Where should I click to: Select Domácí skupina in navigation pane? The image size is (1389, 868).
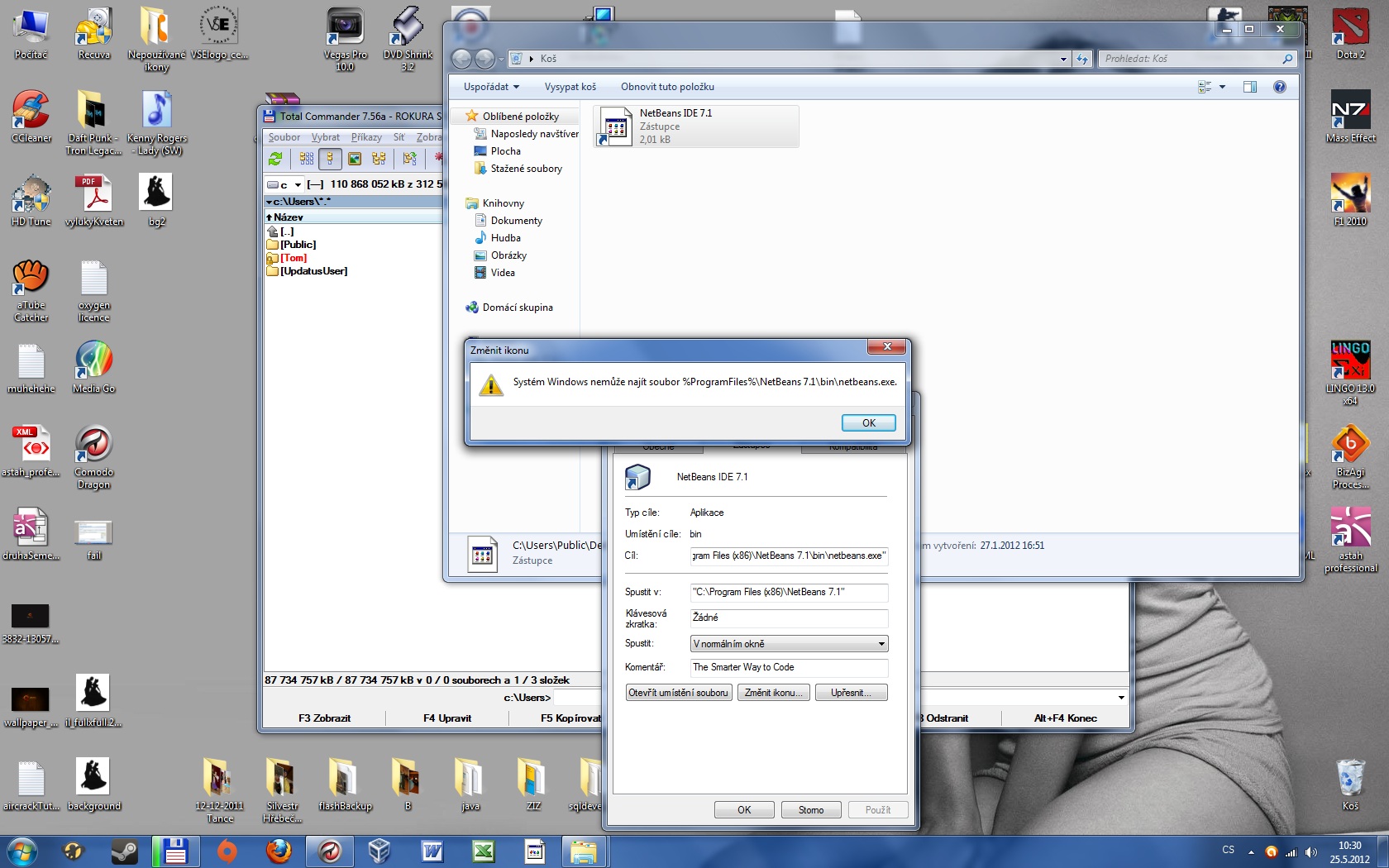click(508, 308)
